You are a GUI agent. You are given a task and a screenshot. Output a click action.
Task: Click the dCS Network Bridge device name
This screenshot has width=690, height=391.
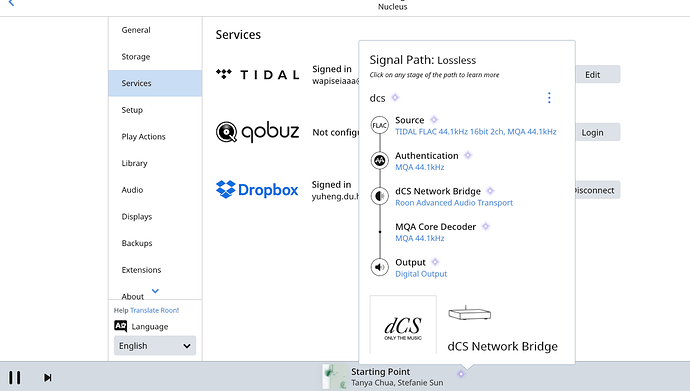pyautogui.click(x=503, y=346)
